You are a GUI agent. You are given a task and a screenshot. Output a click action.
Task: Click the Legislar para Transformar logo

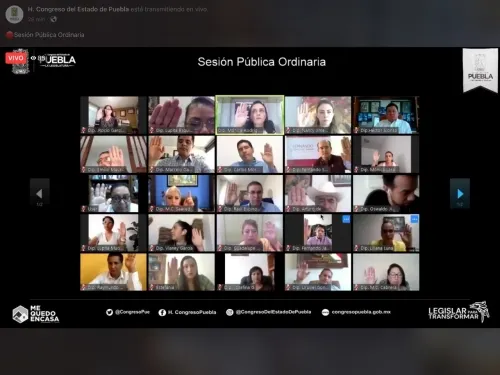(x=459, y=312)
